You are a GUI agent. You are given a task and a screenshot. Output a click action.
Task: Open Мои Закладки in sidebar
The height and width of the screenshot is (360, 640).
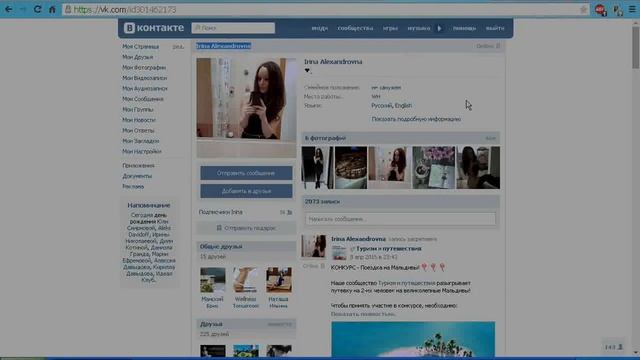pos(141,141)
